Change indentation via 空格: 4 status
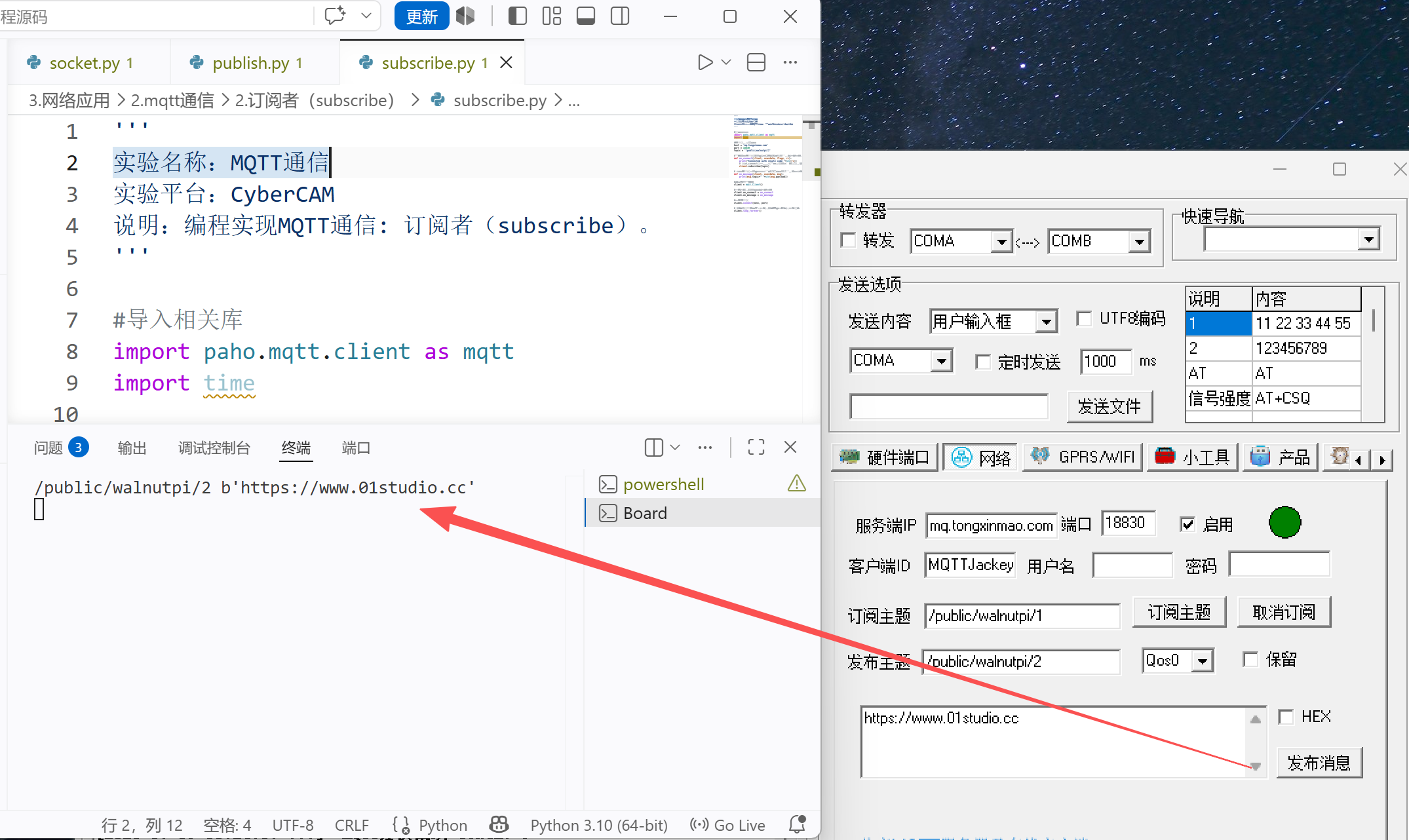 coord(227,825)
